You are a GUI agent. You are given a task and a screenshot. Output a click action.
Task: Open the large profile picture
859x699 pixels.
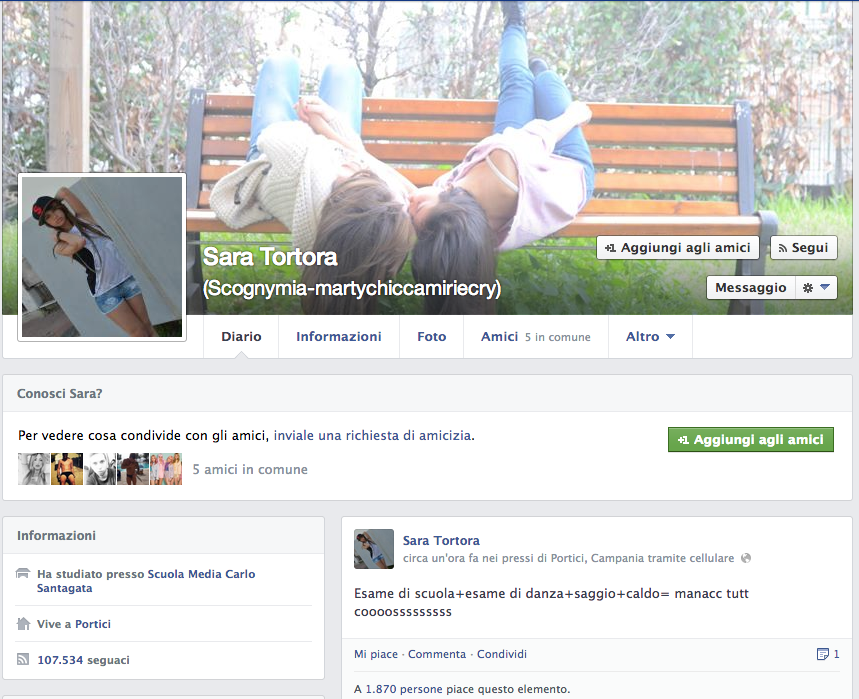(102, 257)
